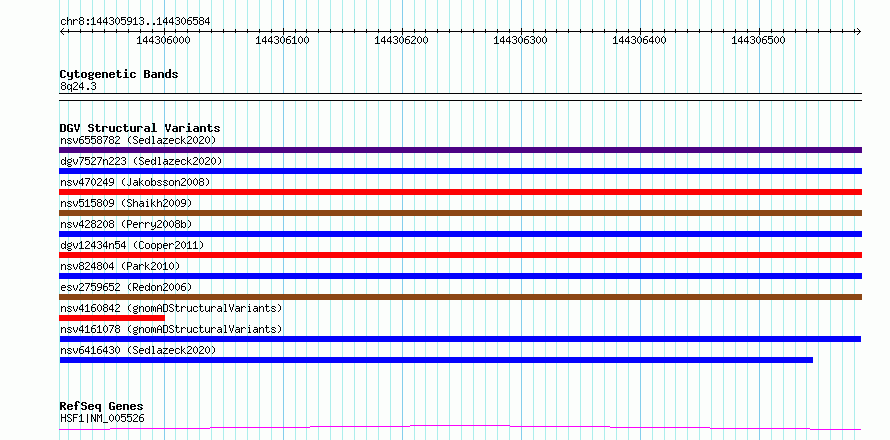
Task: Click the nsv4160842 (gnomADStructuralVariants) label
Action: [x=171, y=308]
